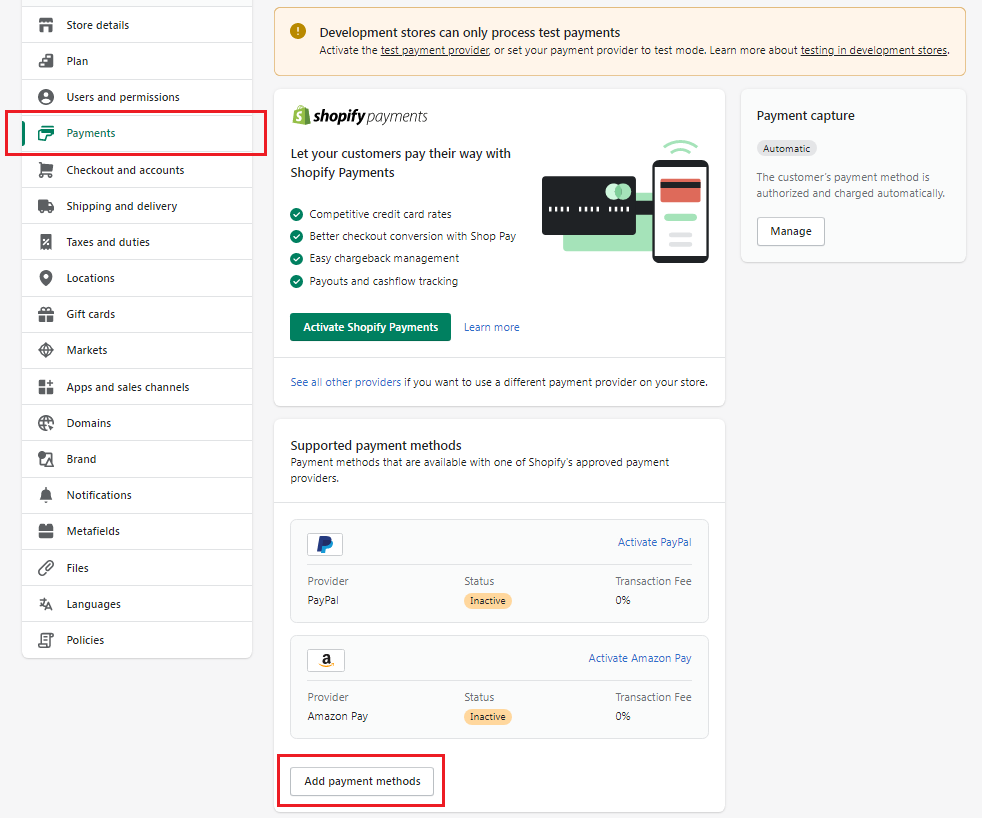This screenshot has height=823, width=987.
Task: Open Notifications settings
Action: point(137,495)
